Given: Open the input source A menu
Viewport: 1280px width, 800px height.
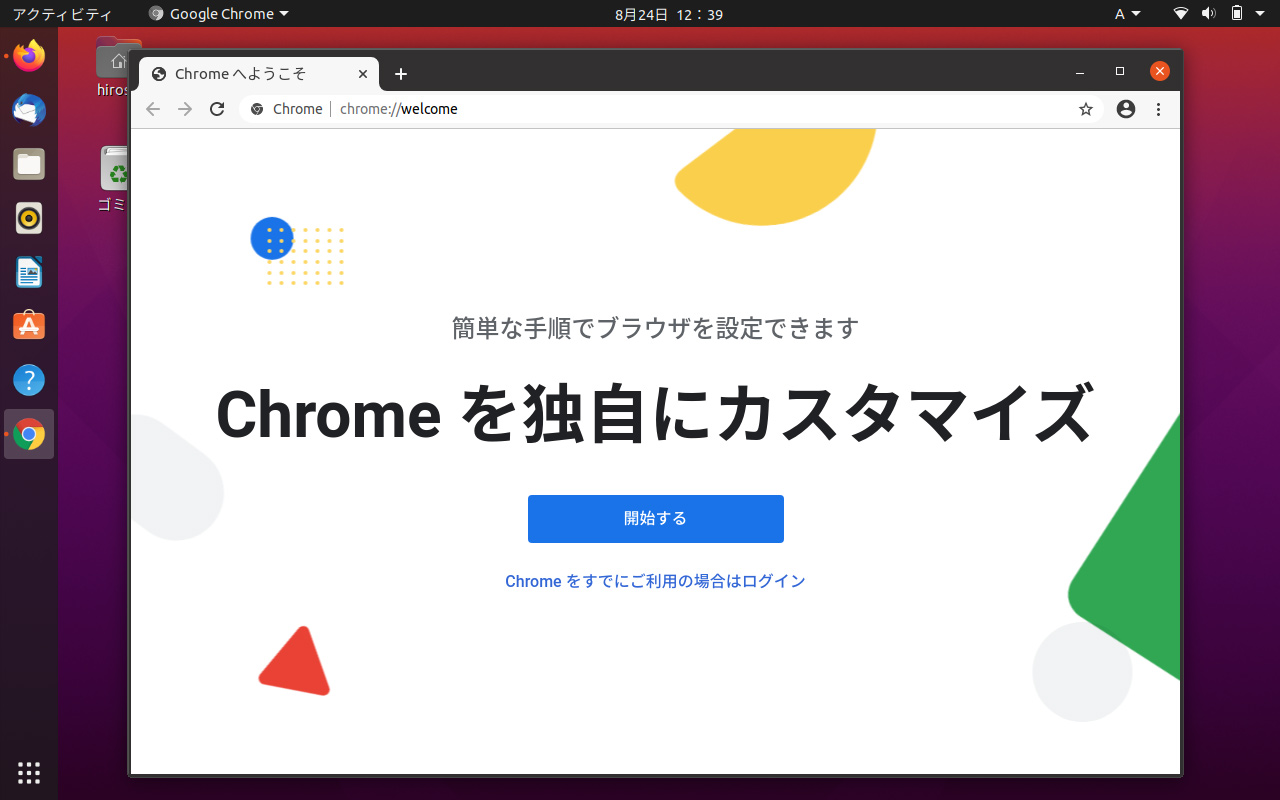Looking at the screenshot, I should pyautogui.click(x=1127, y=14).
